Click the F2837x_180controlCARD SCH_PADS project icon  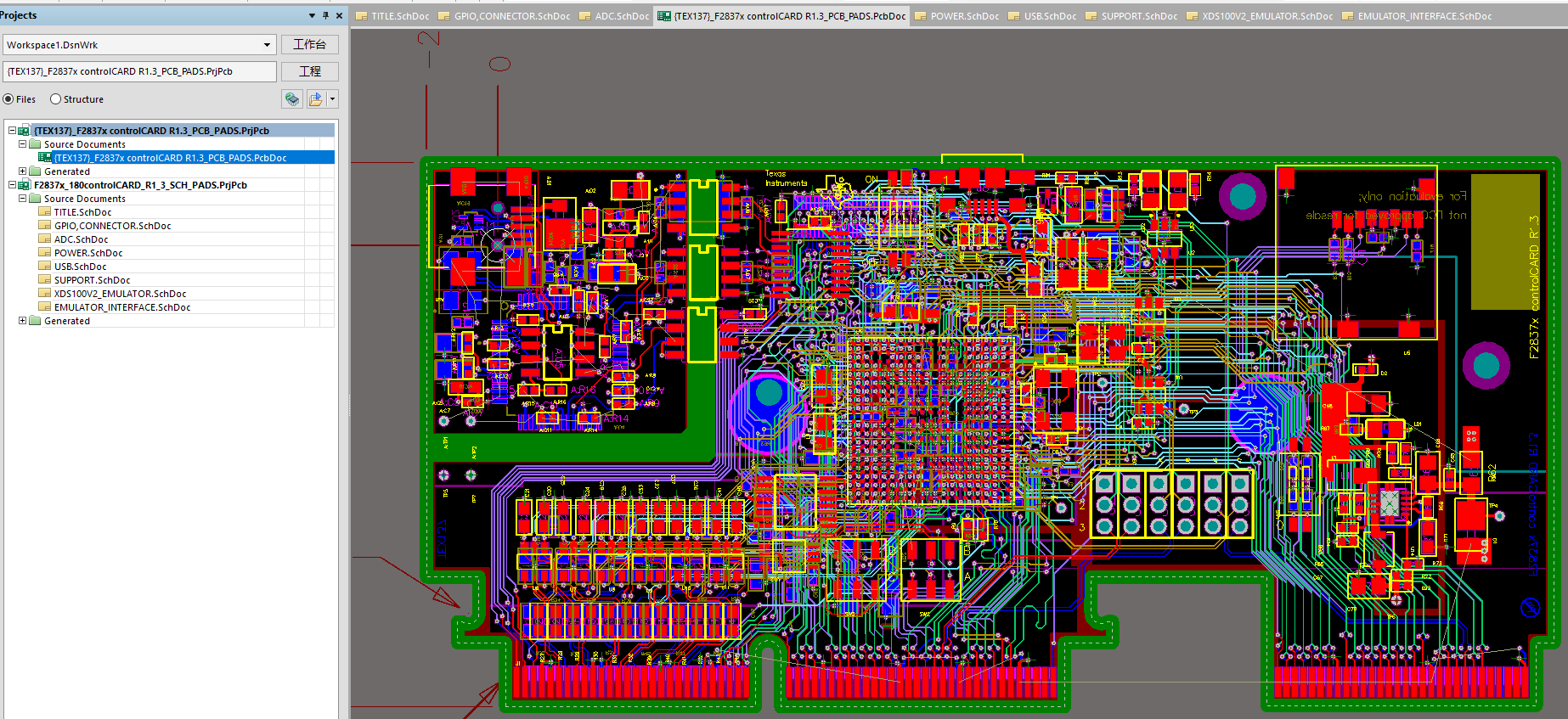(25, 185)
